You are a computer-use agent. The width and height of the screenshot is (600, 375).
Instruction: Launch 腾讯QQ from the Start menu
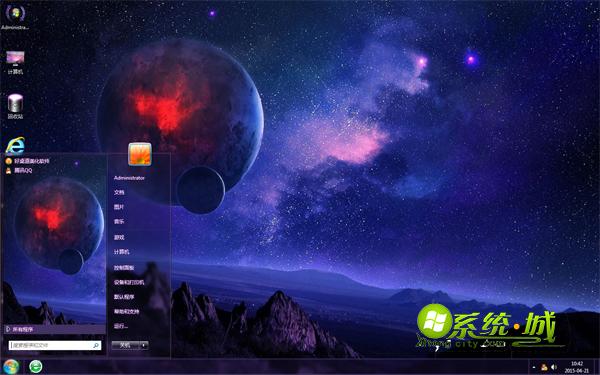[19, 171]
